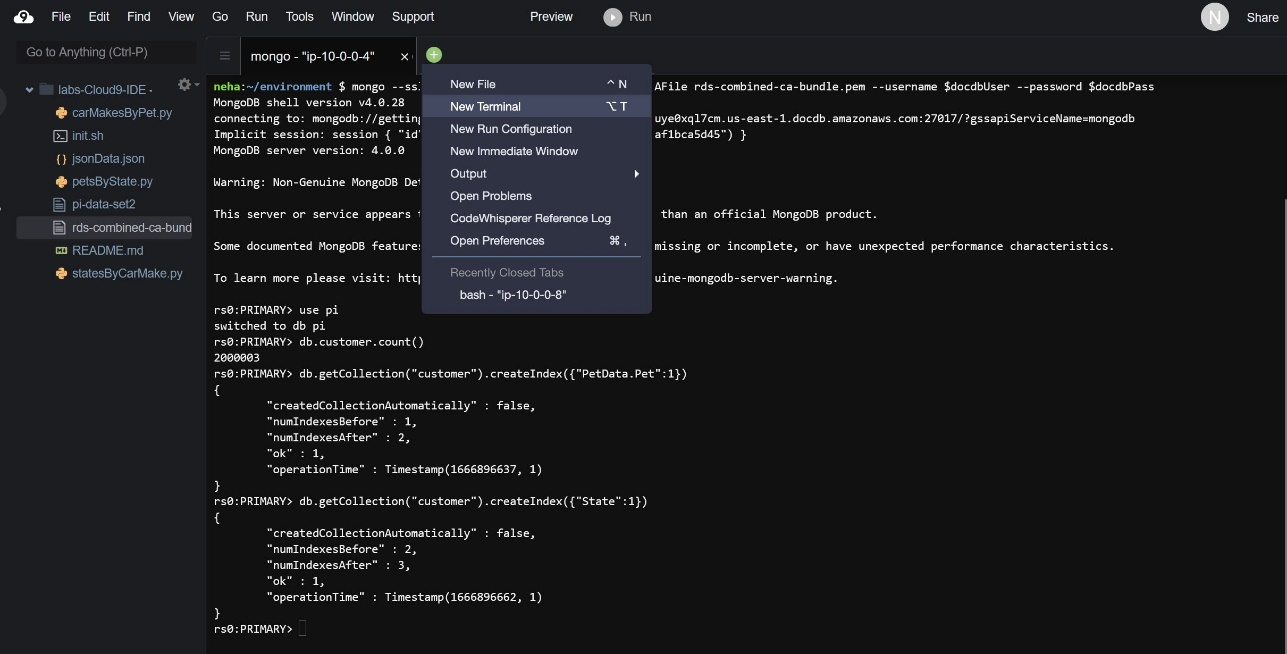Click the document icon of pi-data-set2
The height and width of the screenshot is (654, 1287).
[x=61, y=204]
